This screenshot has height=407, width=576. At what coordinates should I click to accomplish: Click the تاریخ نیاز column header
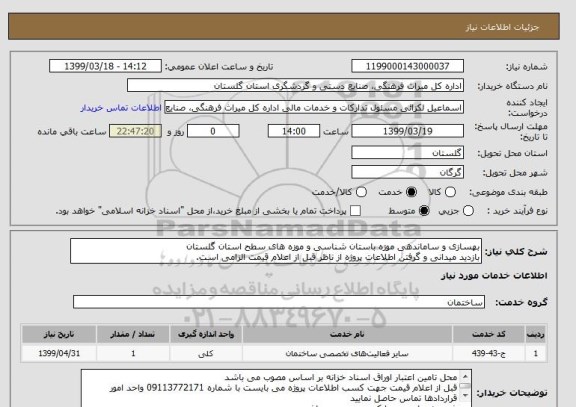coord(59,334)
